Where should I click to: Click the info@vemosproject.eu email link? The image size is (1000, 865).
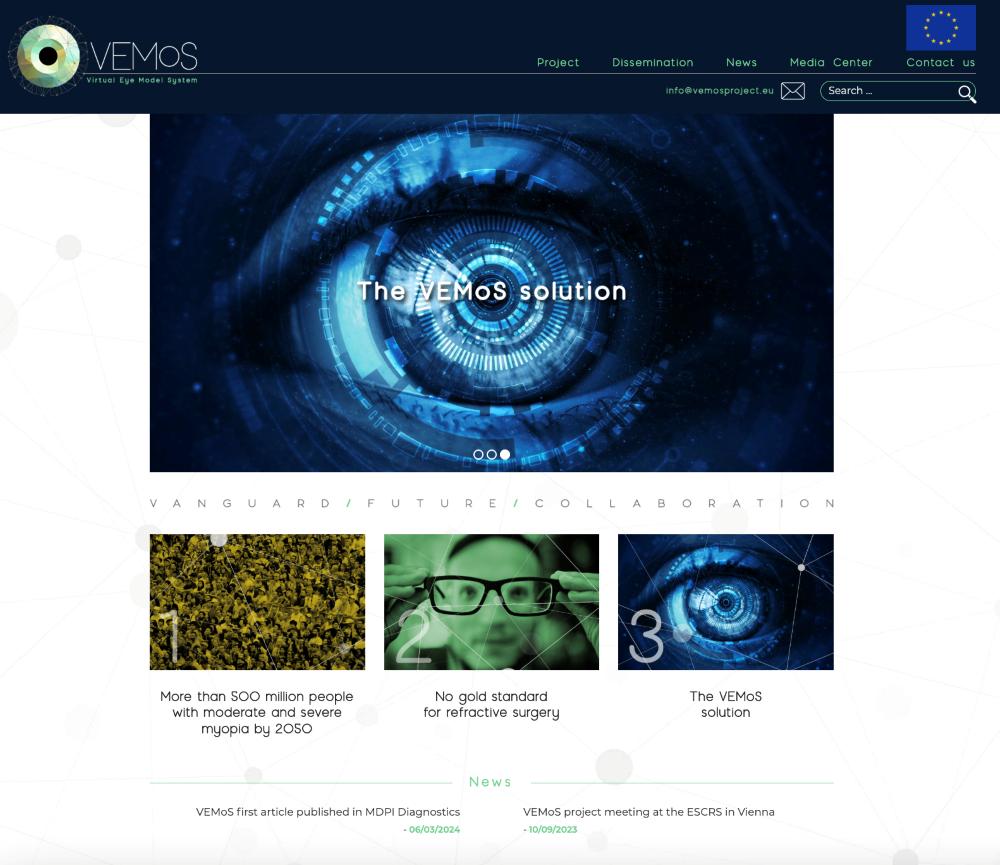click(719, 91)
